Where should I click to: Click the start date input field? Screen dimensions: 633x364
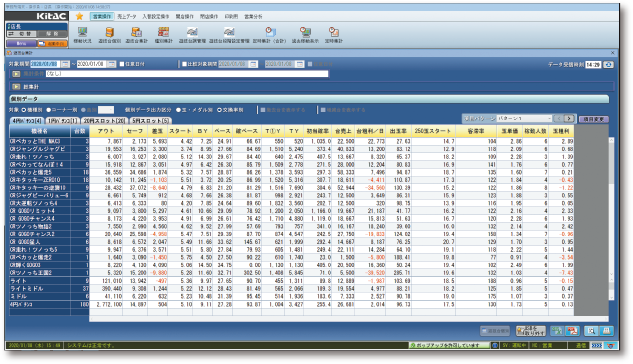(x=45, y=64)
